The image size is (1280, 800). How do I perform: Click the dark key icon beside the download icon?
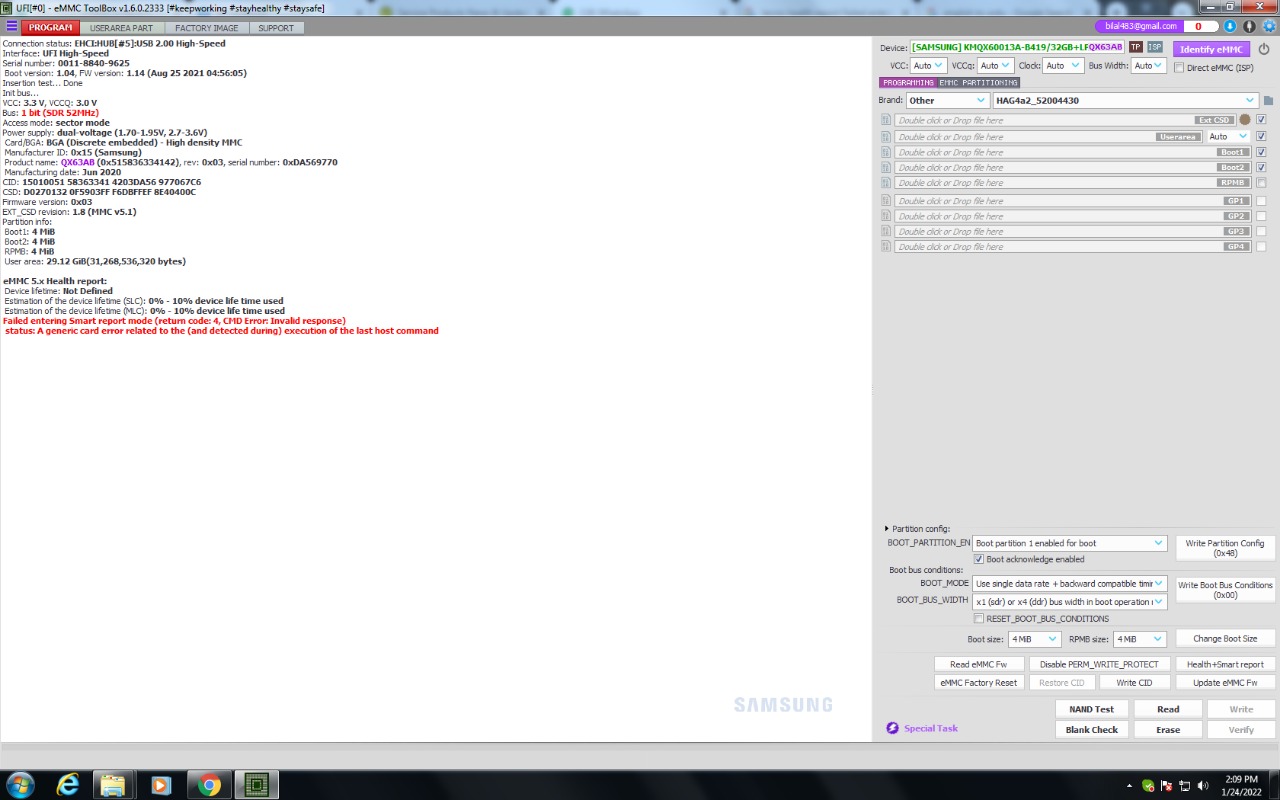click(1249, 26)
